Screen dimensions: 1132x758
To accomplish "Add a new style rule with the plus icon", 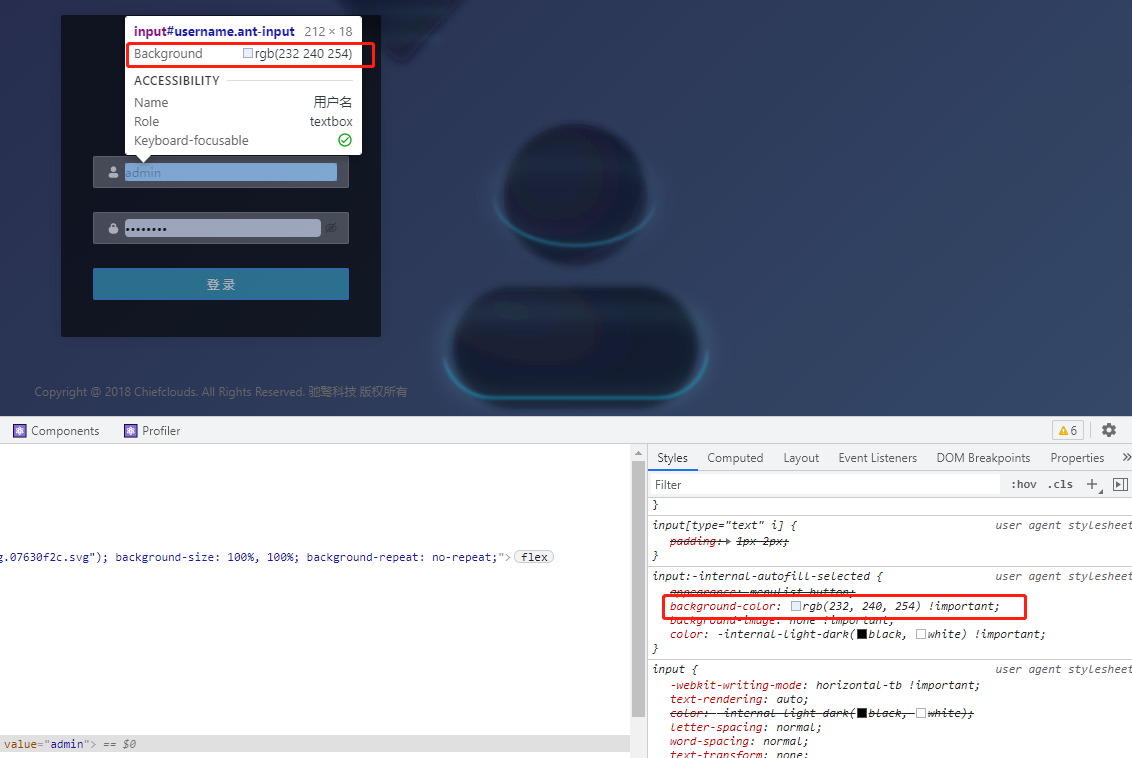I will point(1092,484).
